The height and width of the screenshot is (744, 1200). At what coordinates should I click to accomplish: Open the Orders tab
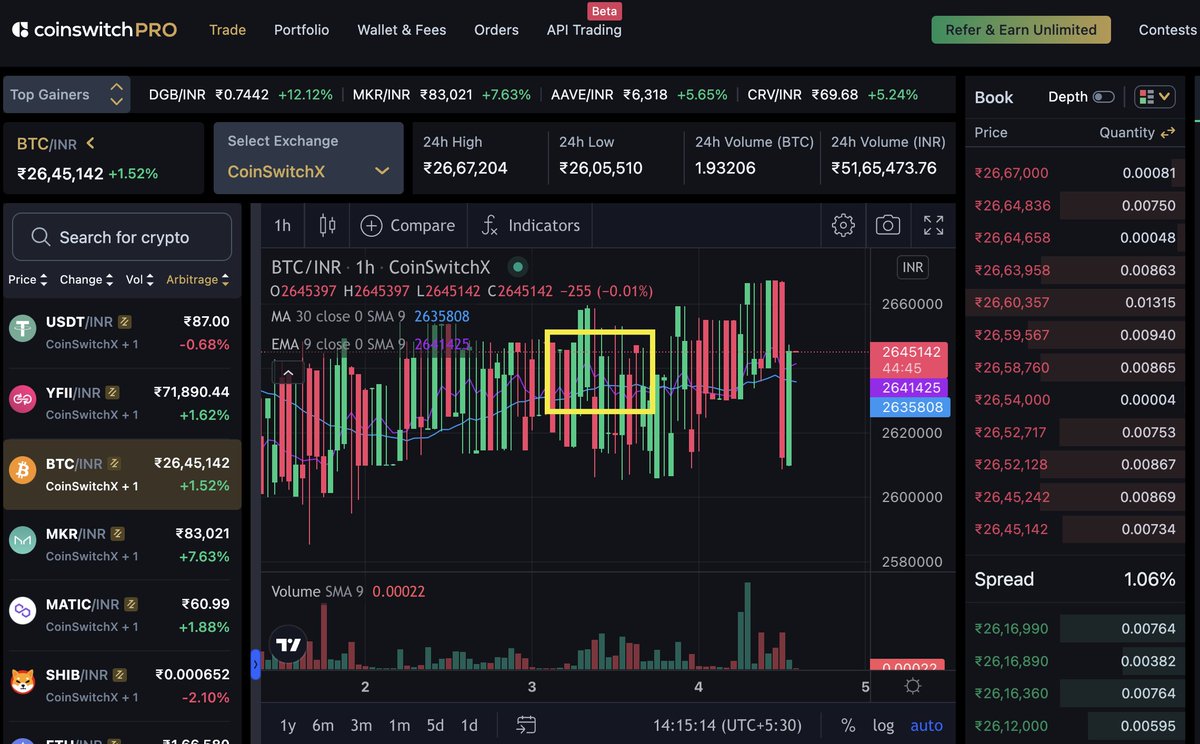click(x=496, y=30)
